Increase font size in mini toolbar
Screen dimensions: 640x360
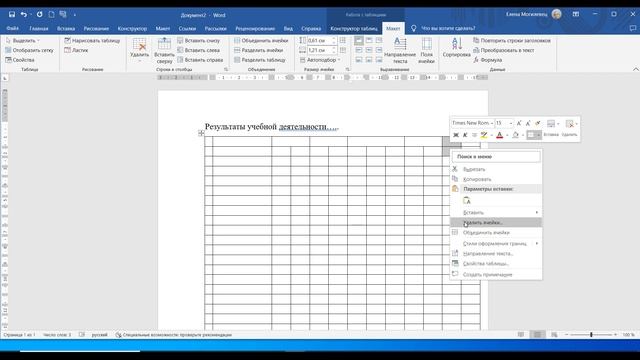[x=519, y=123]
